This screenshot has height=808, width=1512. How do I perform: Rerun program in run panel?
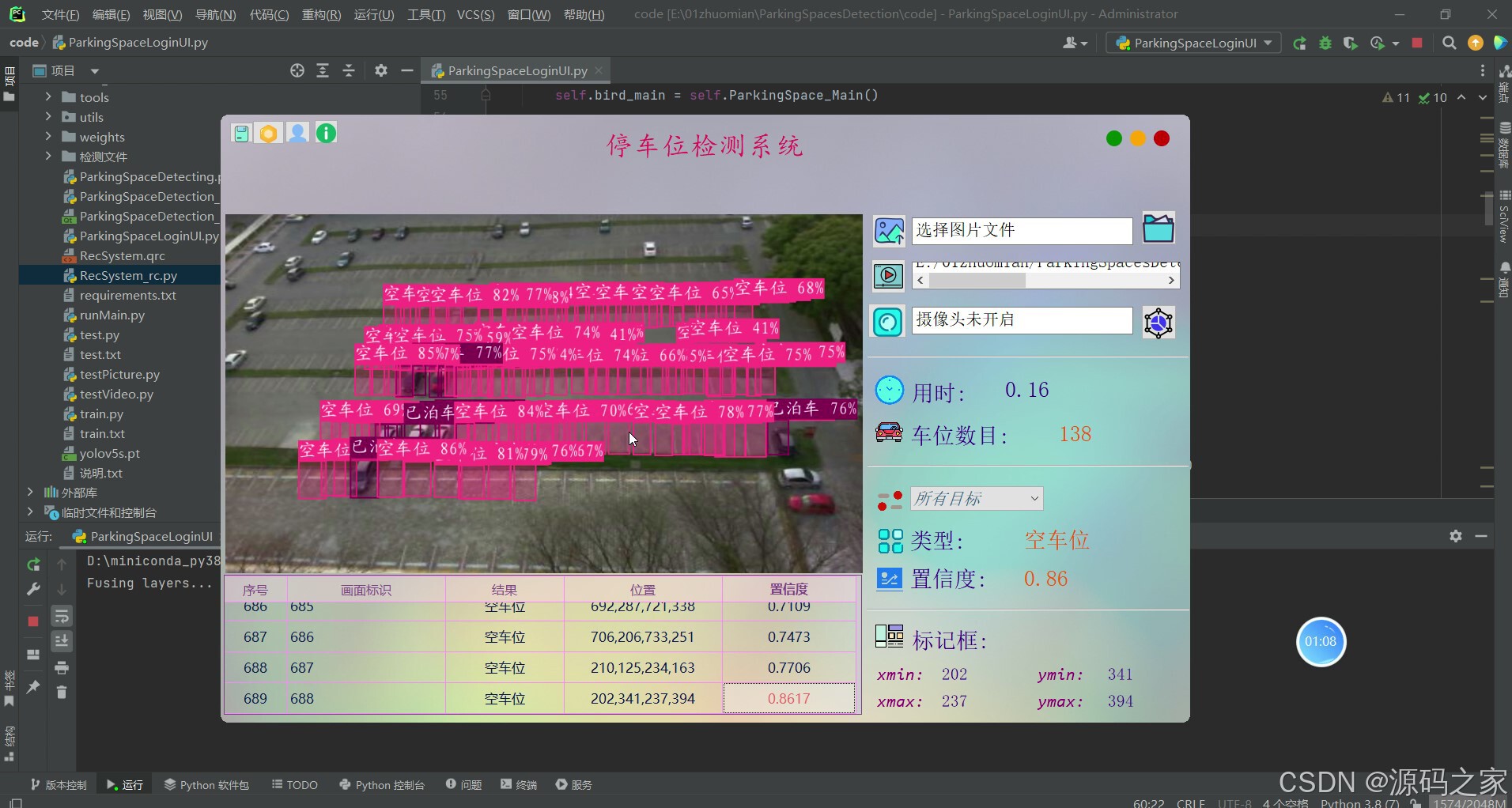coord(33,564)
